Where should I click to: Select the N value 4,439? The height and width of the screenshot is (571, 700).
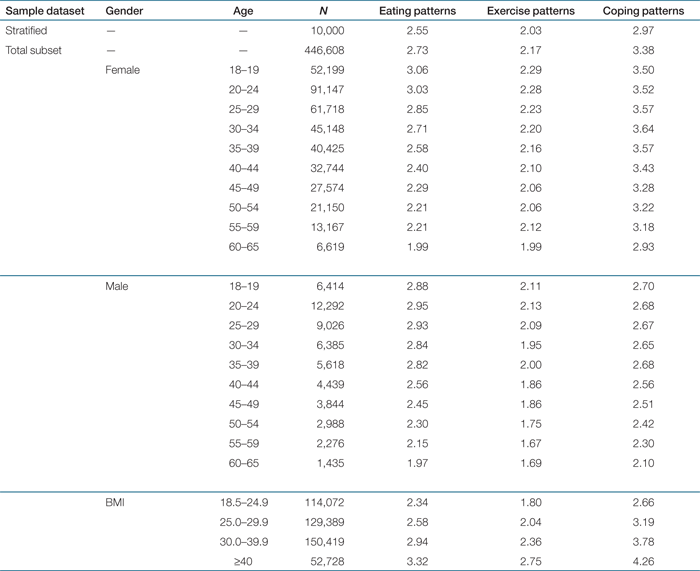331,384
